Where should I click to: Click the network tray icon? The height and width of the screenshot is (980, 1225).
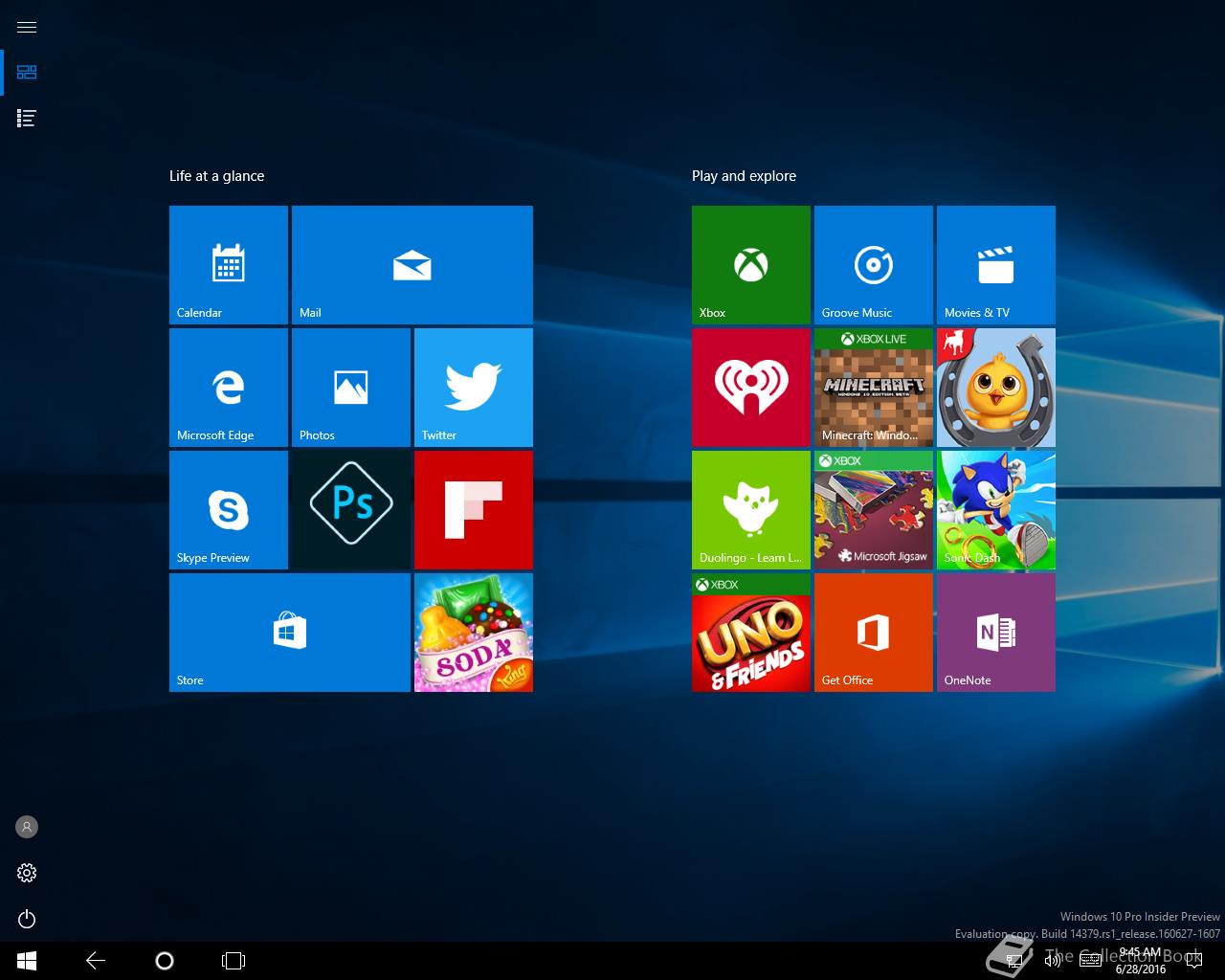(1014, 961)
